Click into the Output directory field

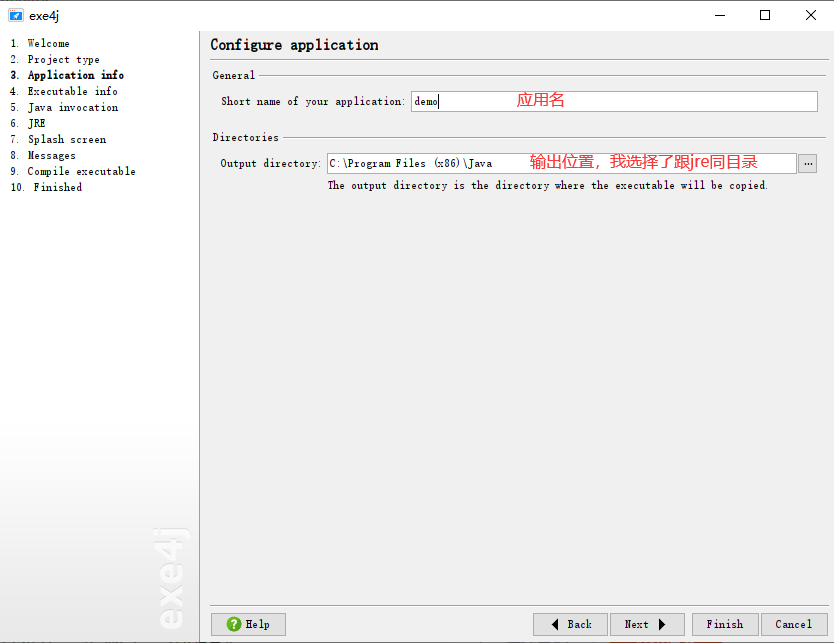[562, 163]
